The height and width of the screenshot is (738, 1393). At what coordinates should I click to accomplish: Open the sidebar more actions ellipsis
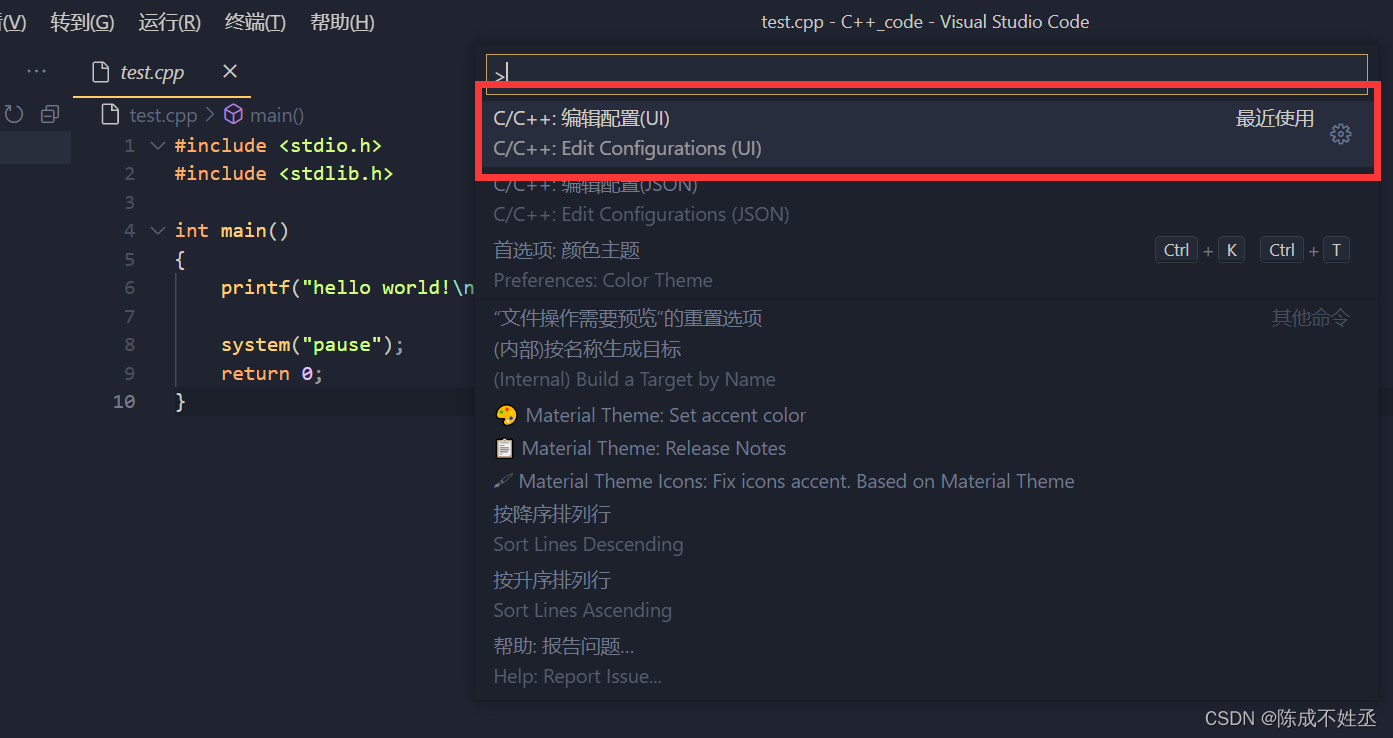click(x=36, y=71)
